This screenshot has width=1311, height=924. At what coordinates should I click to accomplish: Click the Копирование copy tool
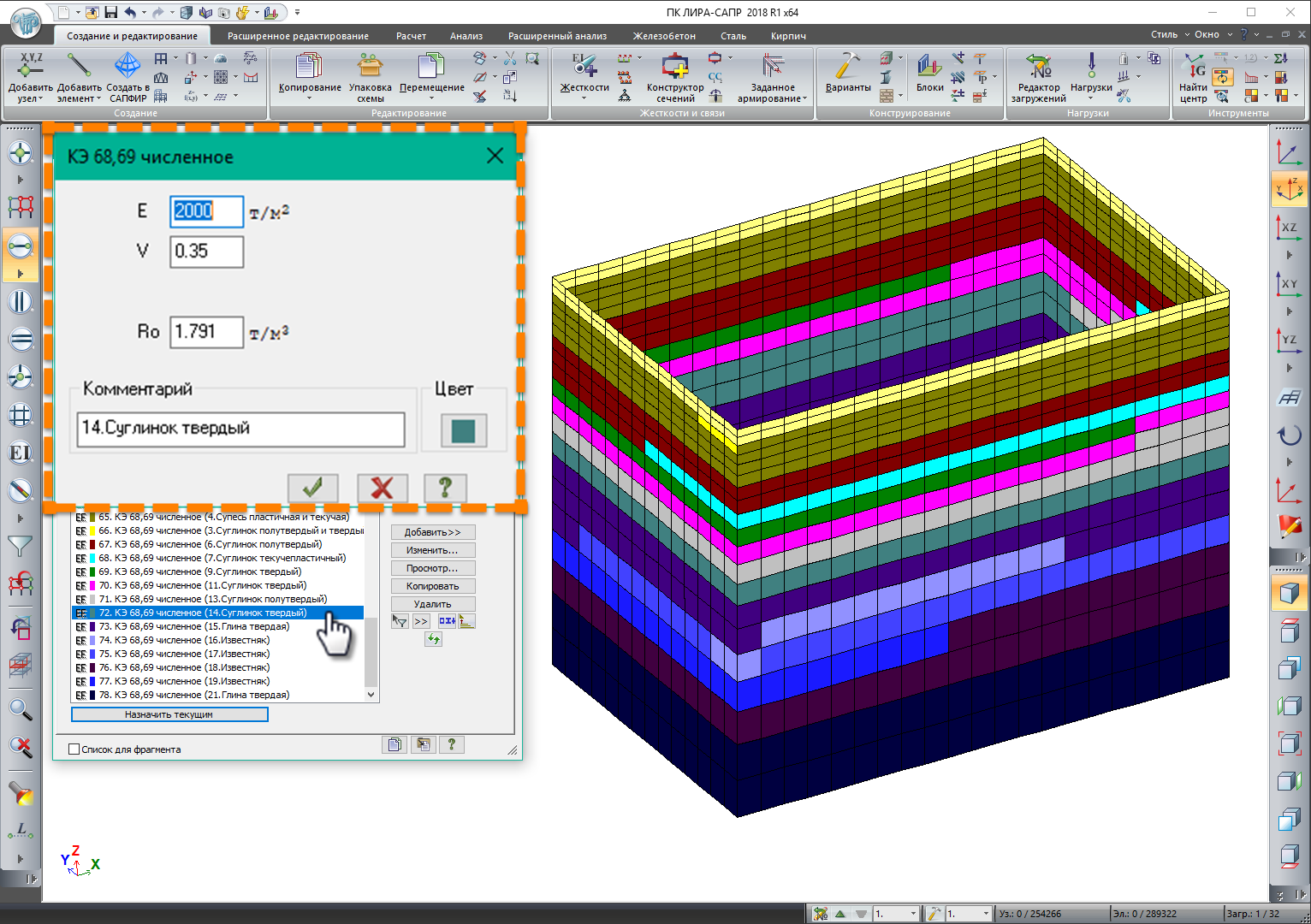[309, 67]
